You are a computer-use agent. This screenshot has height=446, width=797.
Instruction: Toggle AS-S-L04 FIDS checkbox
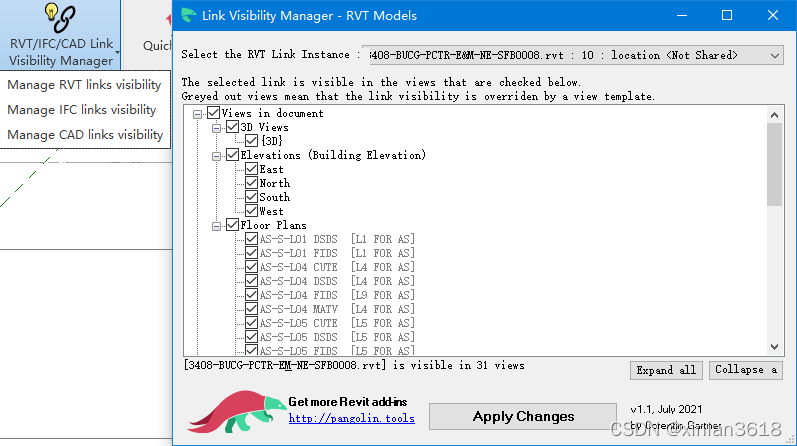pyautogui.click(x=251, y=294)
